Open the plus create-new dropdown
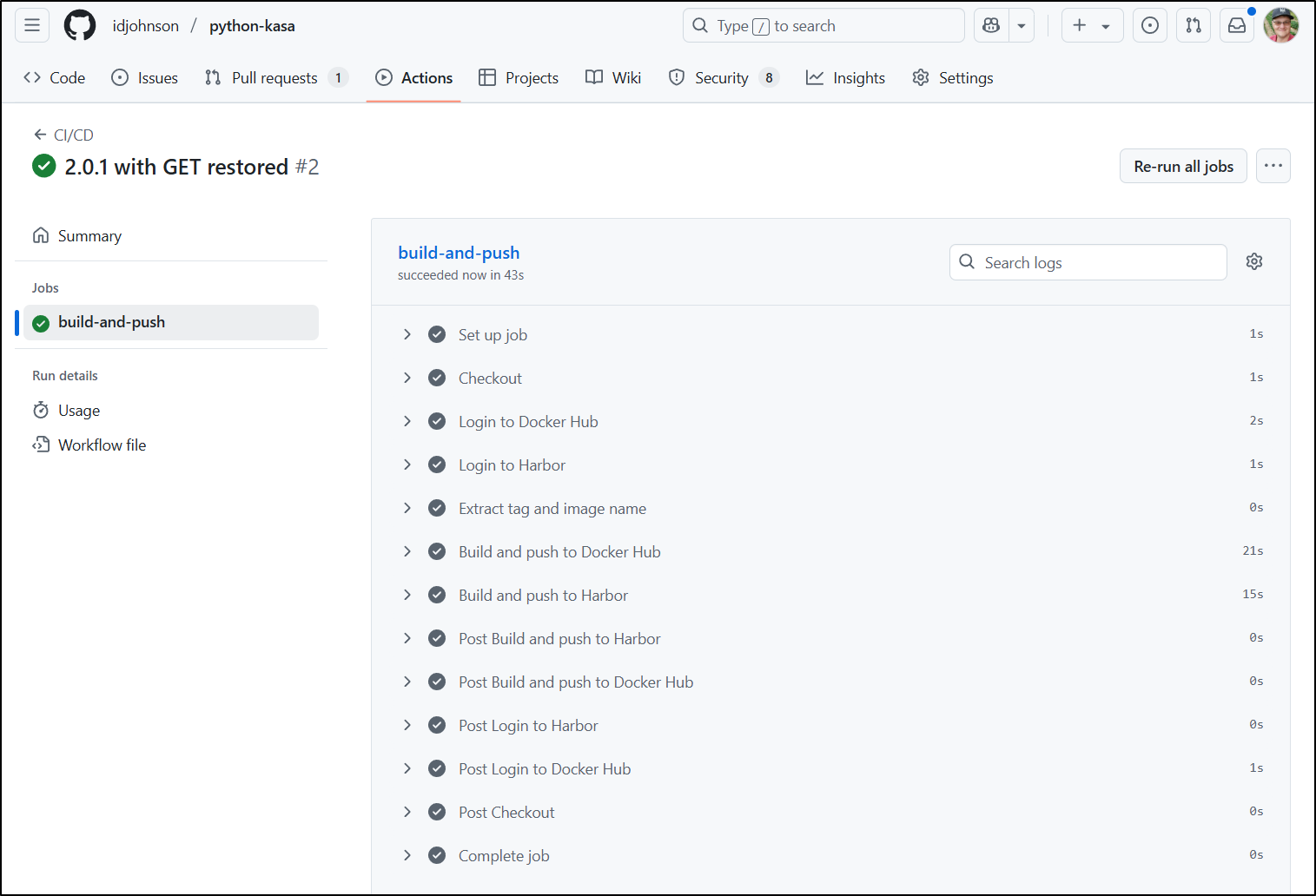 point(1092,25)
